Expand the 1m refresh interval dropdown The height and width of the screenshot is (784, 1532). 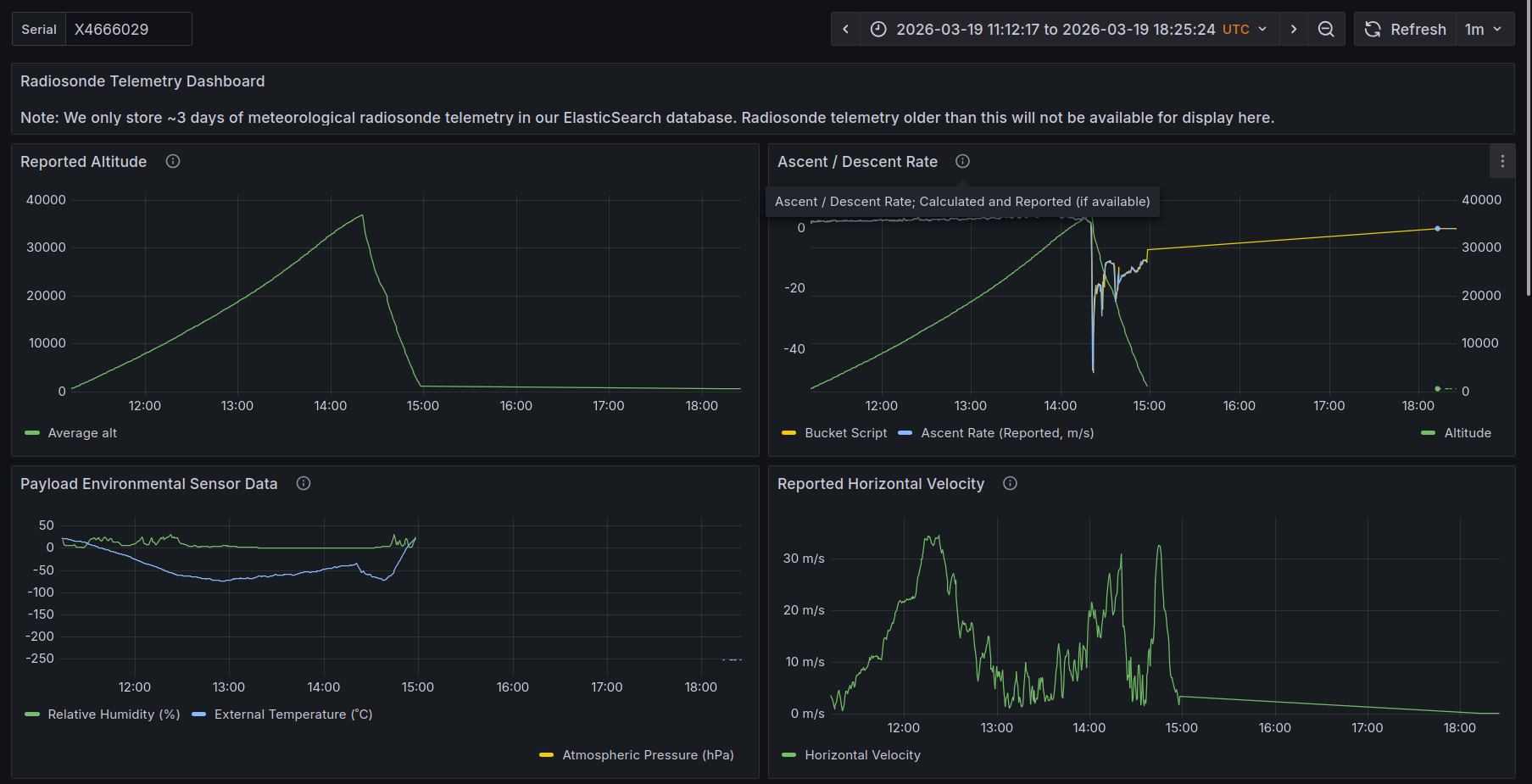(x=1484, y=29)
